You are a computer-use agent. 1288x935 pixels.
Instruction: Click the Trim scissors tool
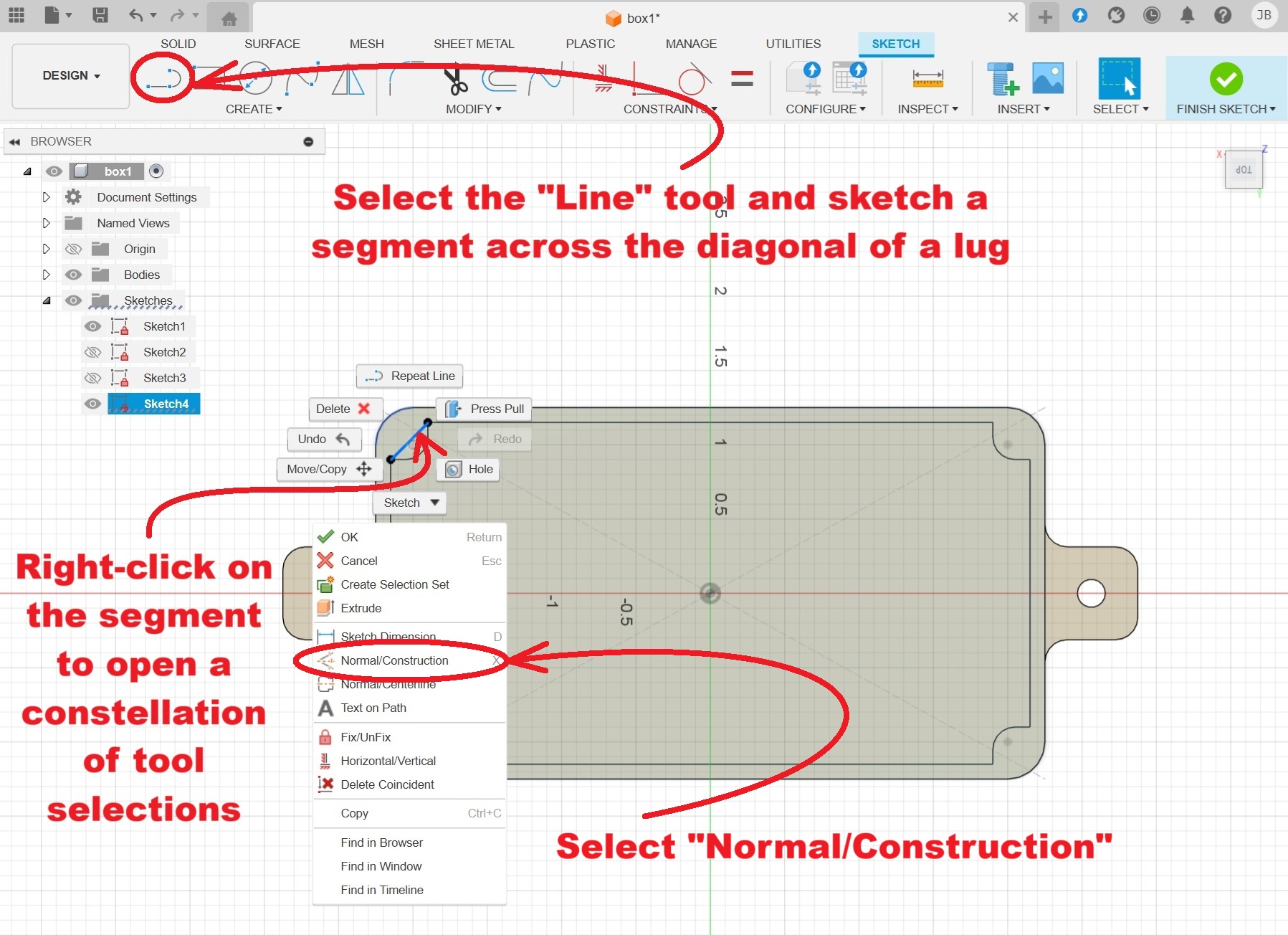[x=455, y=80]
